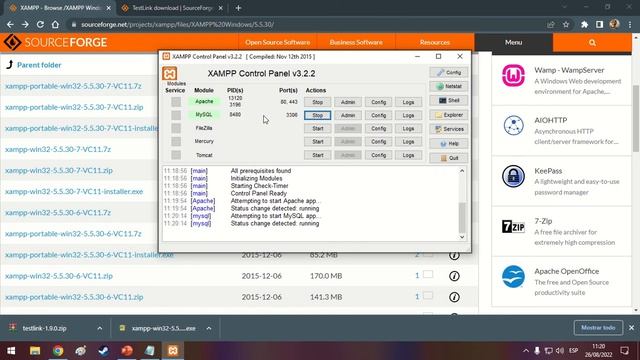Click page vertical scrollbar thumb
This screenshot has width=640, height=360.
[x=636, y=118]
